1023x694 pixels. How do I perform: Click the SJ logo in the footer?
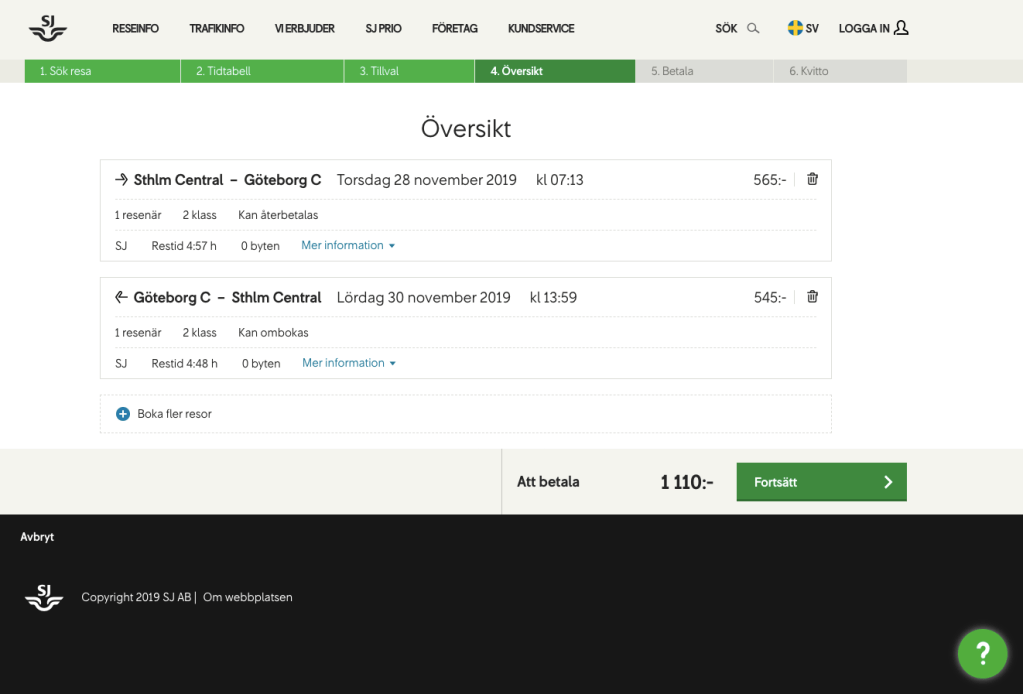(x=44, y=597)
